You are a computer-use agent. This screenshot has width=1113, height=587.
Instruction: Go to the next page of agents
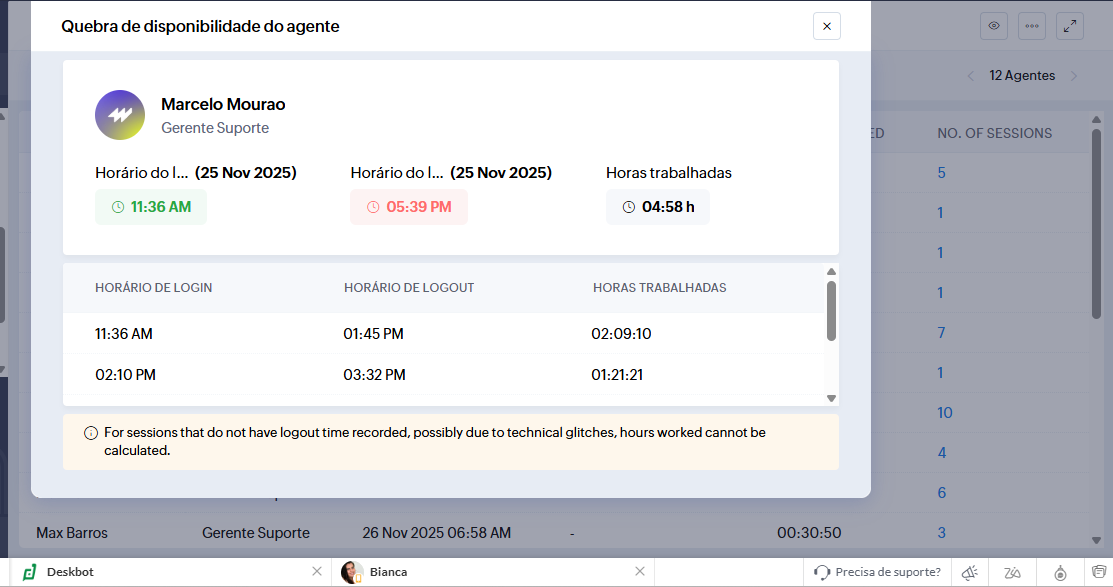pyautogui.click(x=1074, y=76)
